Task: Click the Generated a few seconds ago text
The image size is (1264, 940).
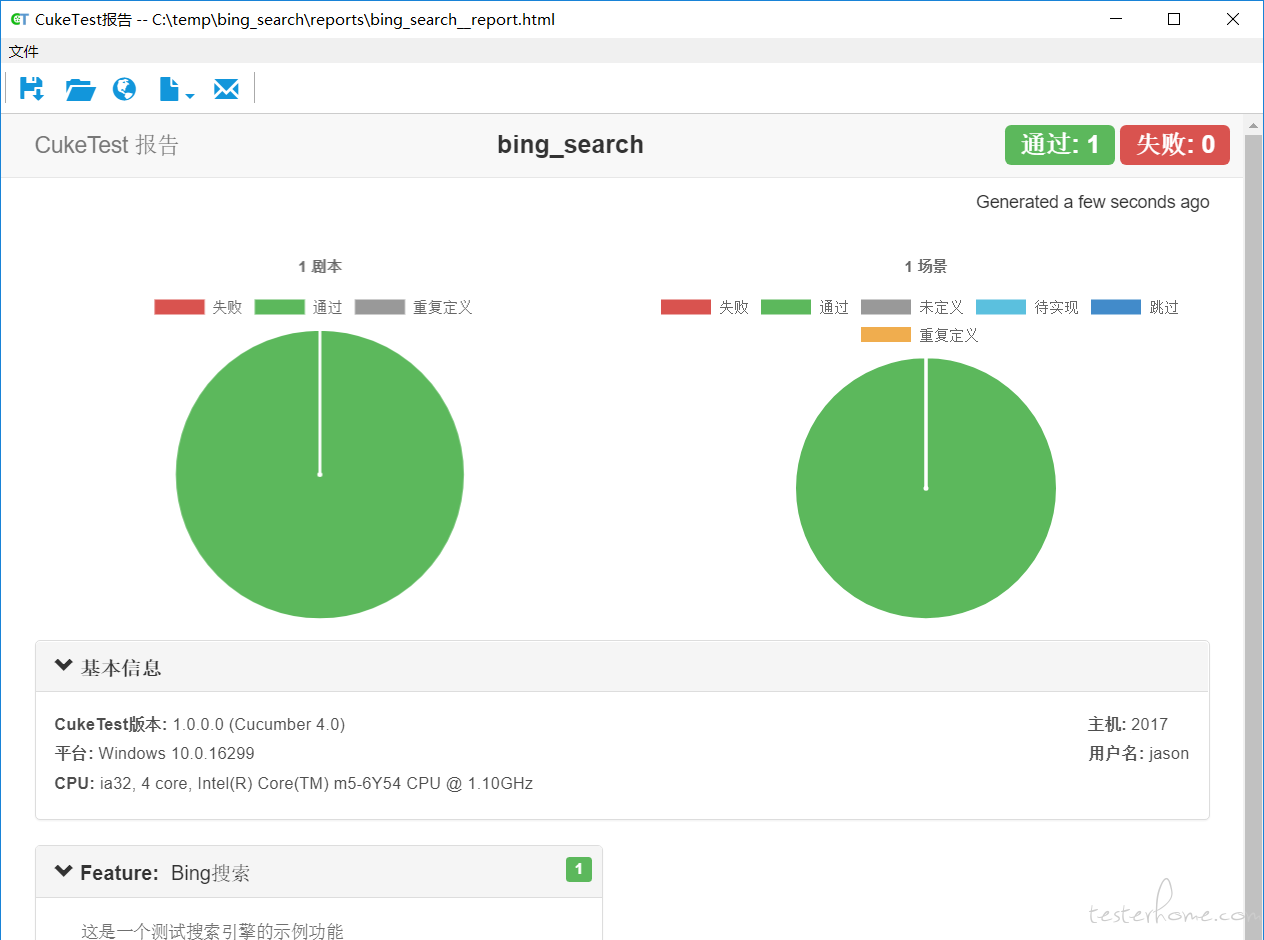Action: click(x=1093, y=202)
